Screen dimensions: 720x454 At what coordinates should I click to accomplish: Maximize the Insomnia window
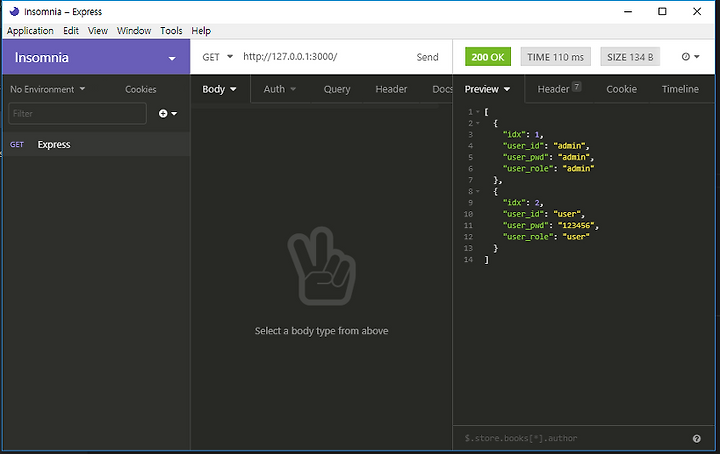tap(662, 11)
